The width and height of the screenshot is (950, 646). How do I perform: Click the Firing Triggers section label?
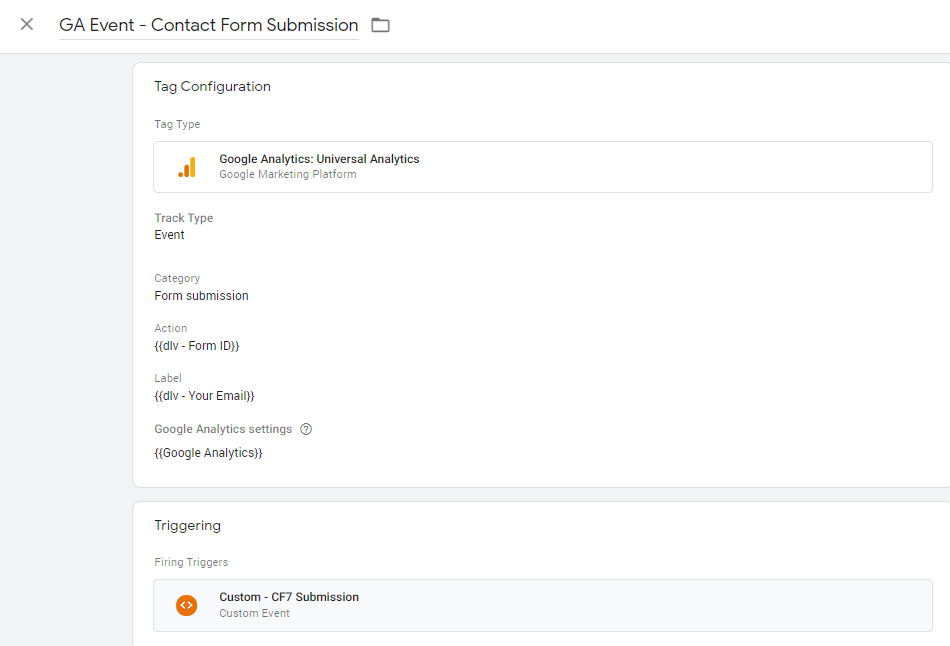191,562
